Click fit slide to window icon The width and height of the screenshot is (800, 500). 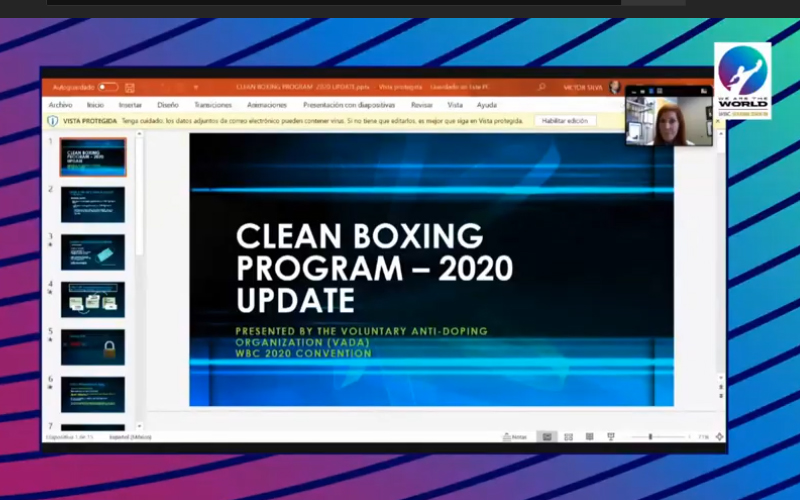719,437
